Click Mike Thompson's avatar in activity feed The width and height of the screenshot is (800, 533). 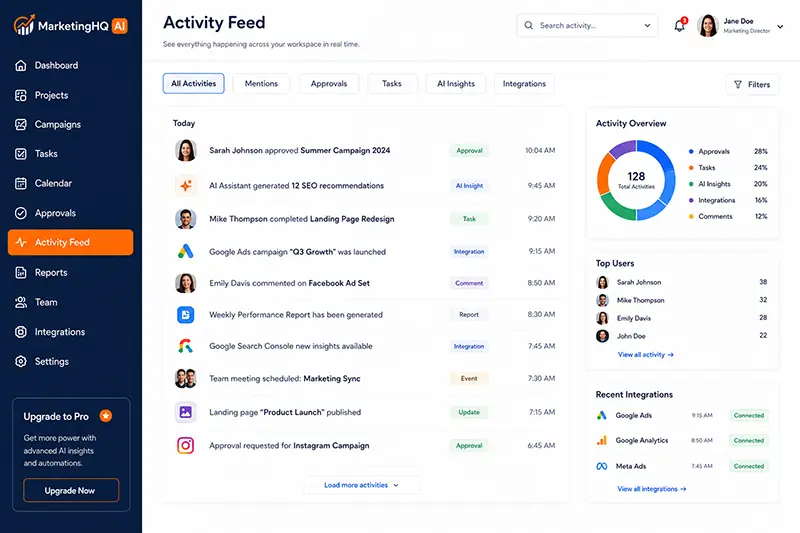click(186, 219)
